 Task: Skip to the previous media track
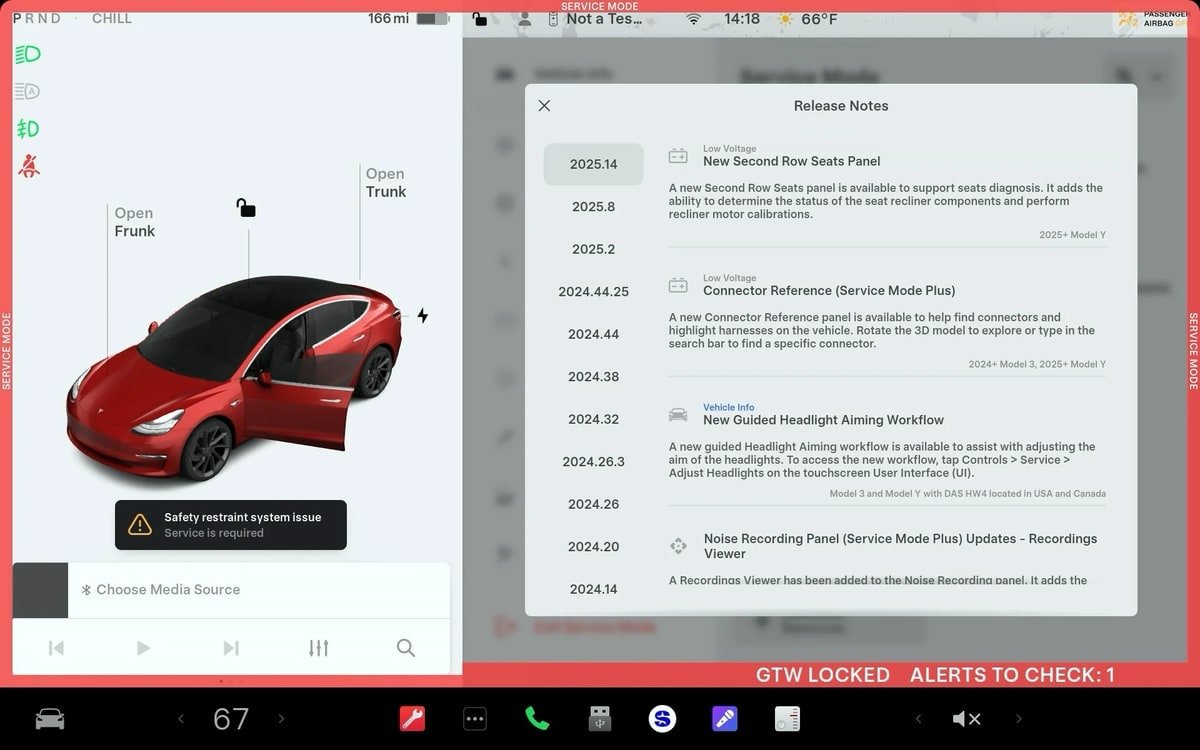pos(56,648)
